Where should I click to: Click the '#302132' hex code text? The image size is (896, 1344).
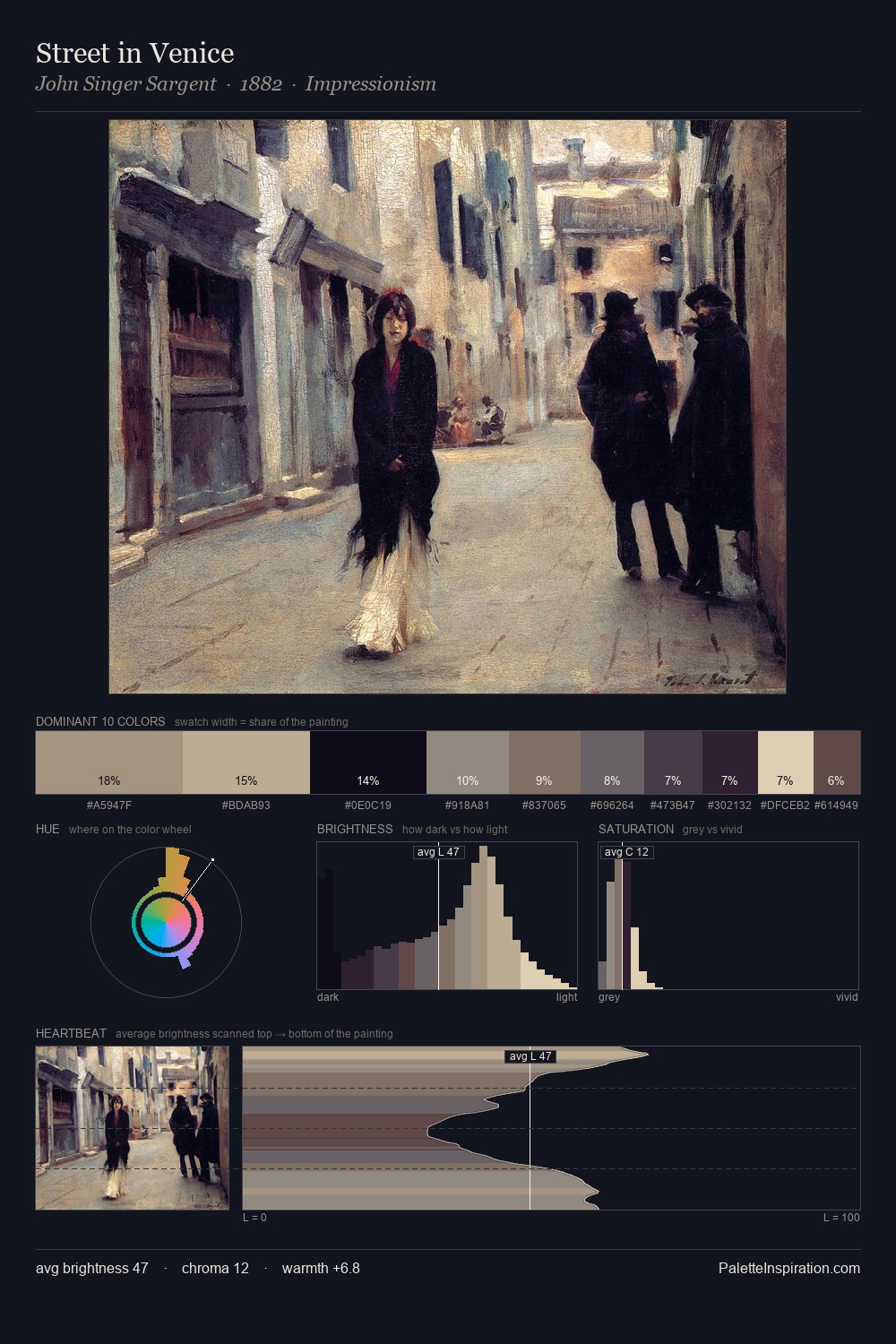pos(730,806)
